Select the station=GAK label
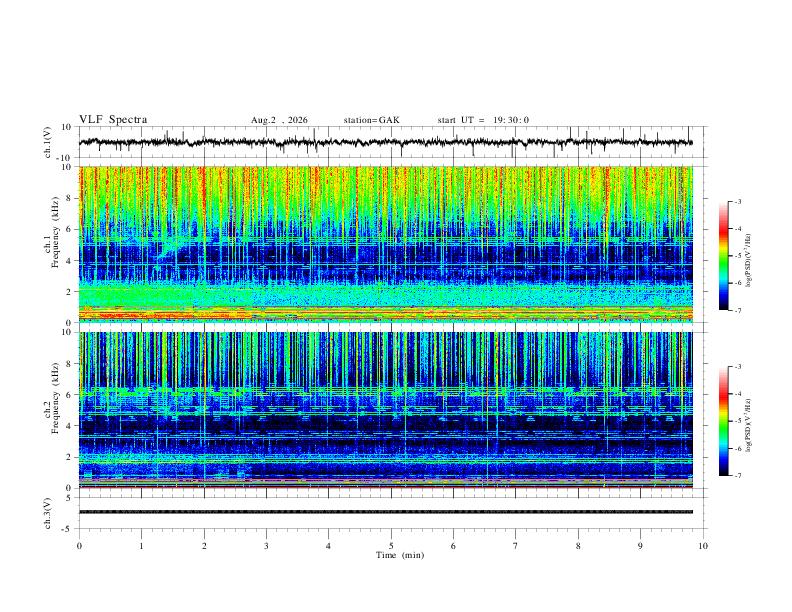This screenshot has width=792, height=612. point(371,120)
